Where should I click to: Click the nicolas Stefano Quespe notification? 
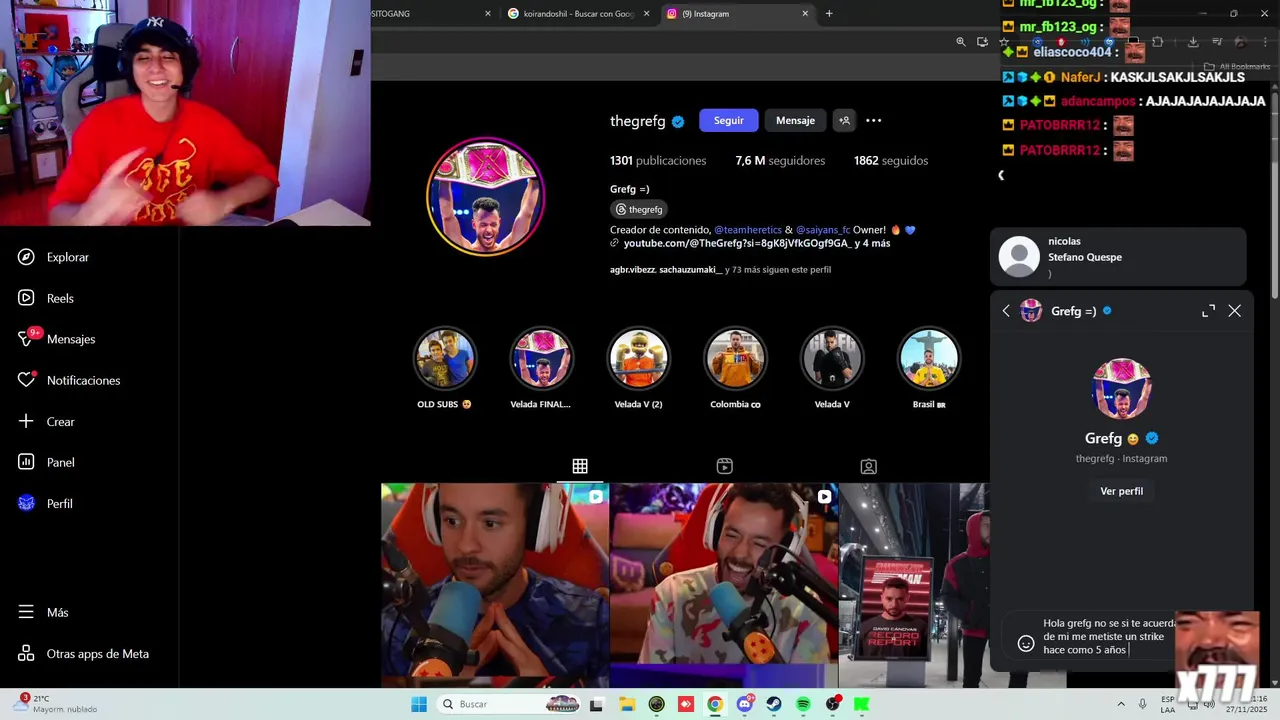[1118, 257]
